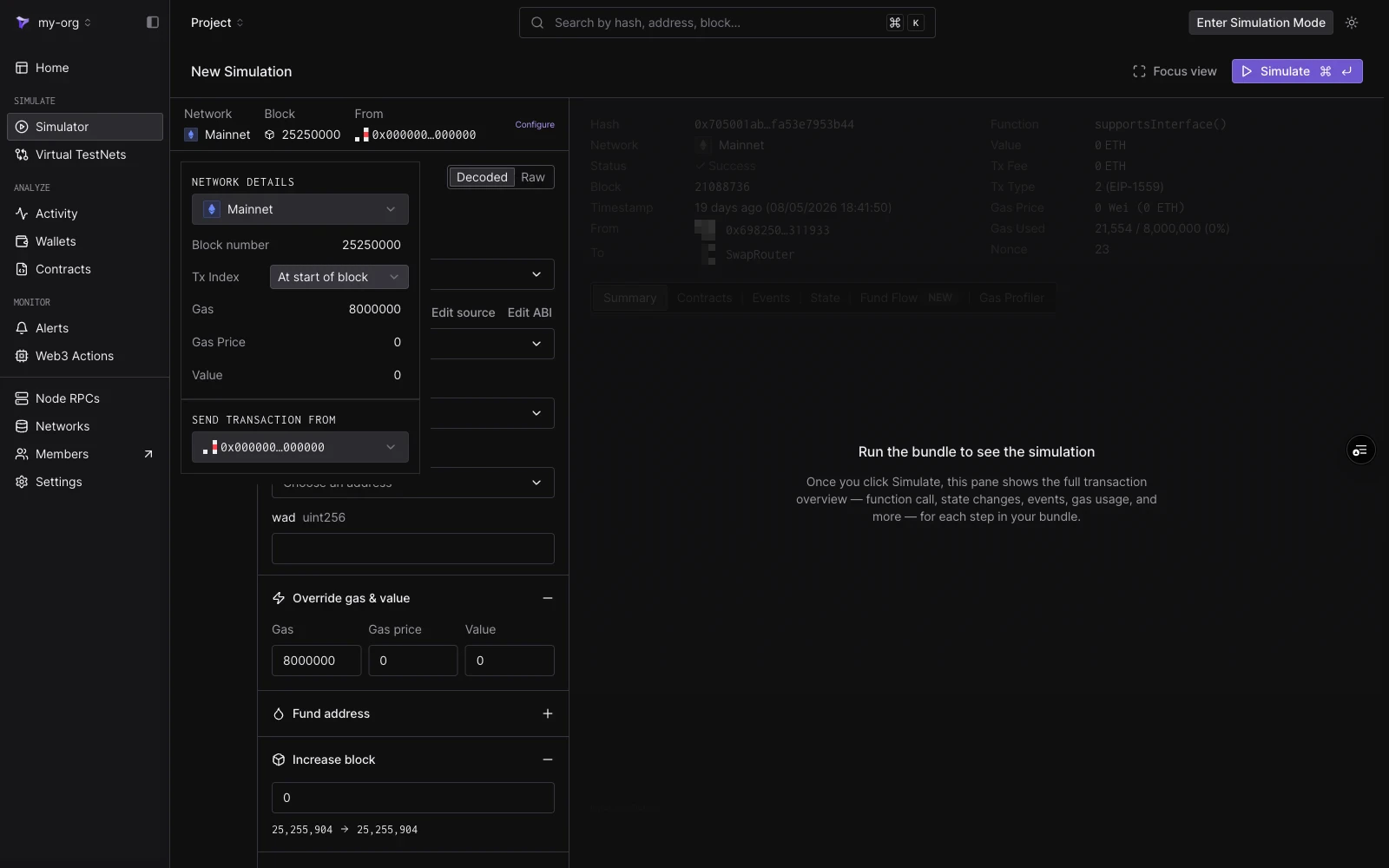Open the Mainnet network dropdown
1389x868 pixels.
pyautogui.click(x=300, y=209)
